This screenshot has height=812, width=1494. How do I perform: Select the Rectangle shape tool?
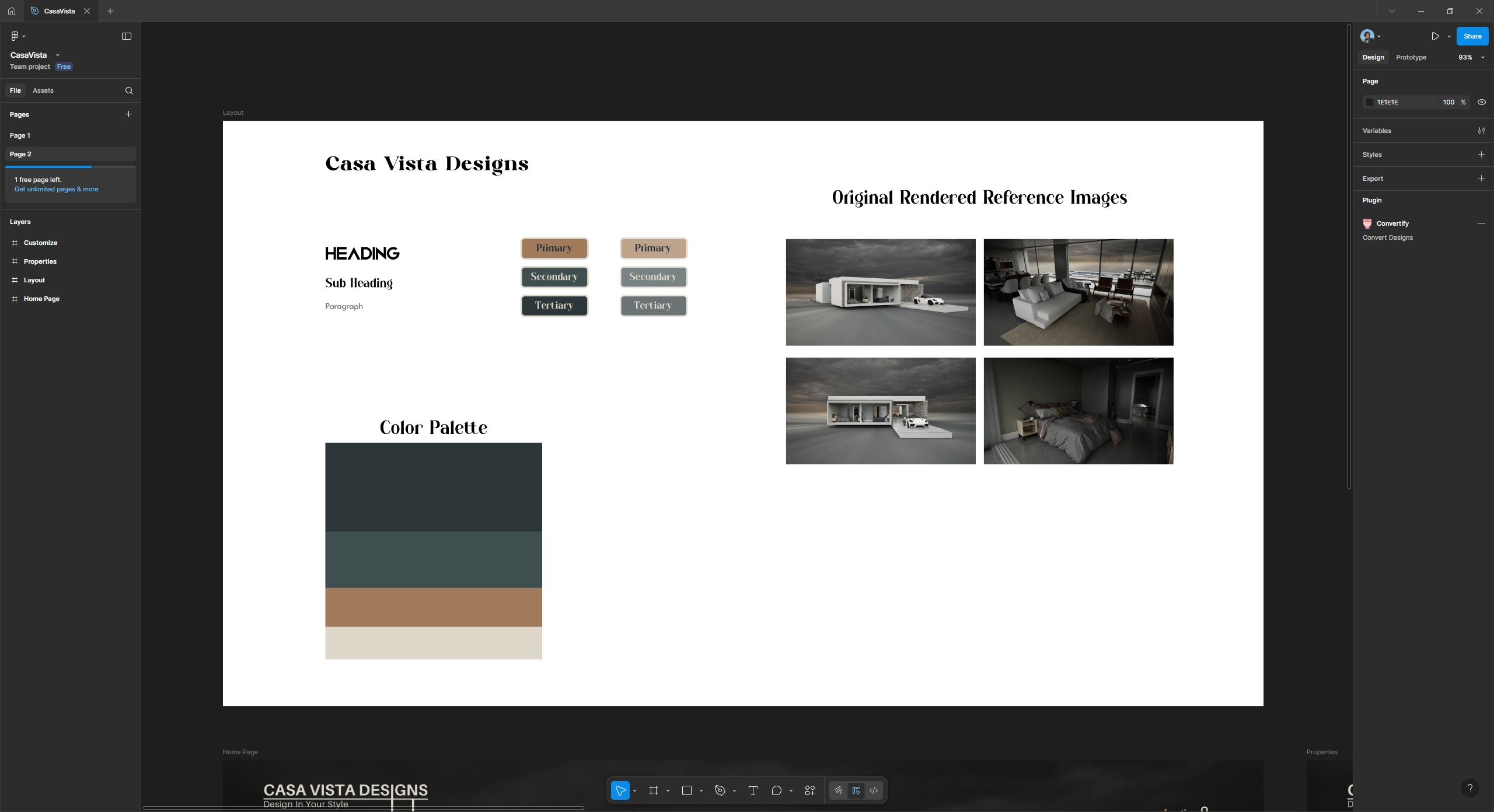point(686,790)
